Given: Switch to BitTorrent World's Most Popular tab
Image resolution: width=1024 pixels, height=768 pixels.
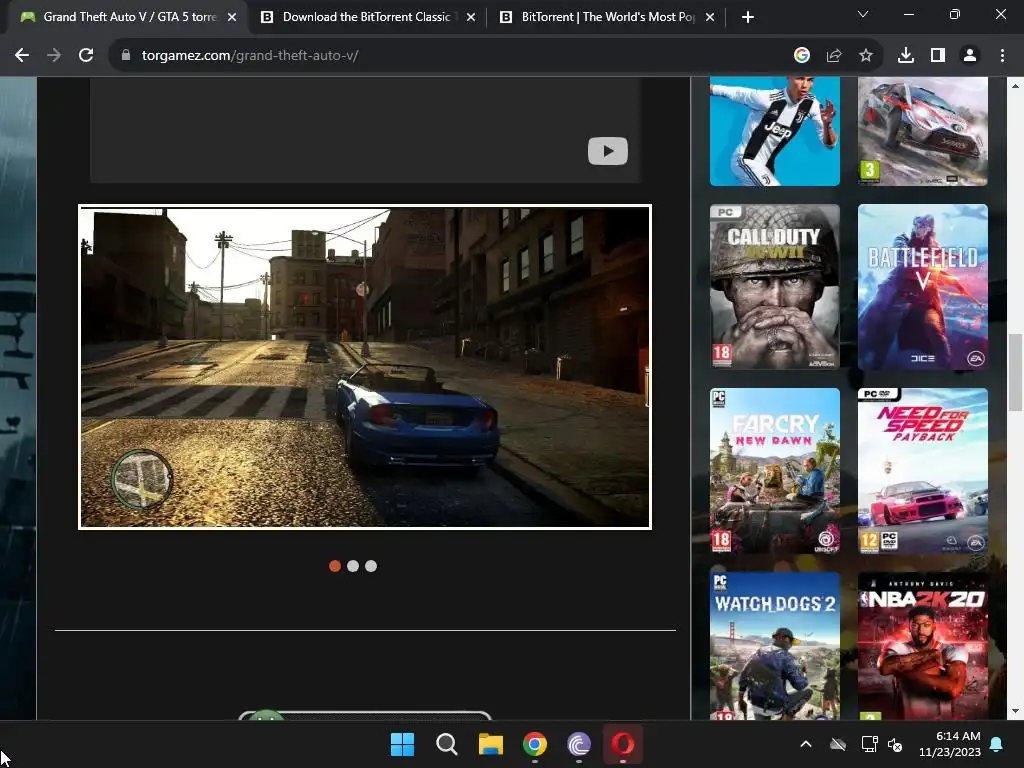Looking at the screenshot, I should (x=607, y=17).
